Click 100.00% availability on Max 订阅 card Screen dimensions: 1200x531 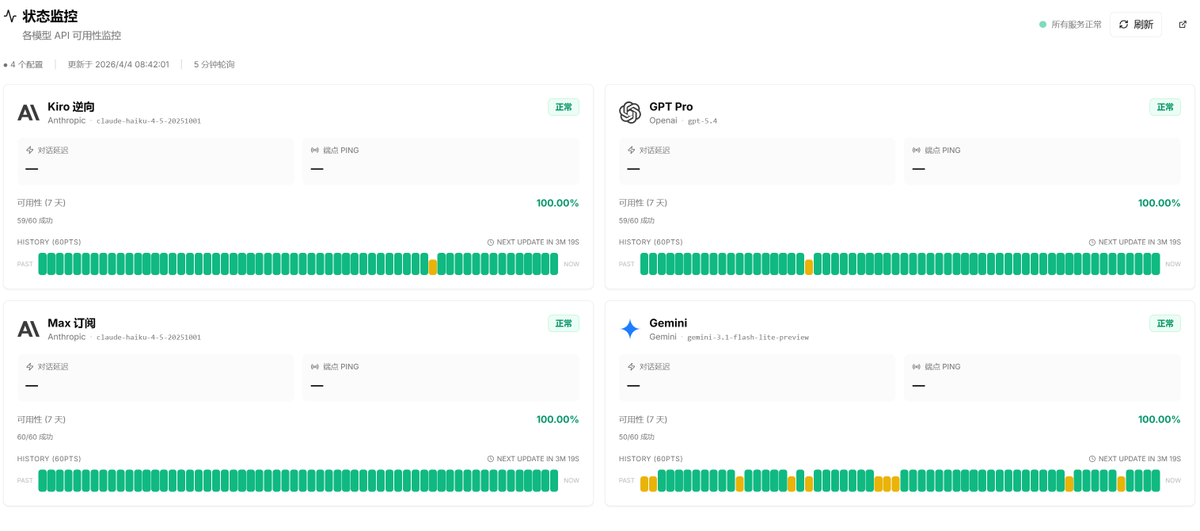click(x=558, y=420)
